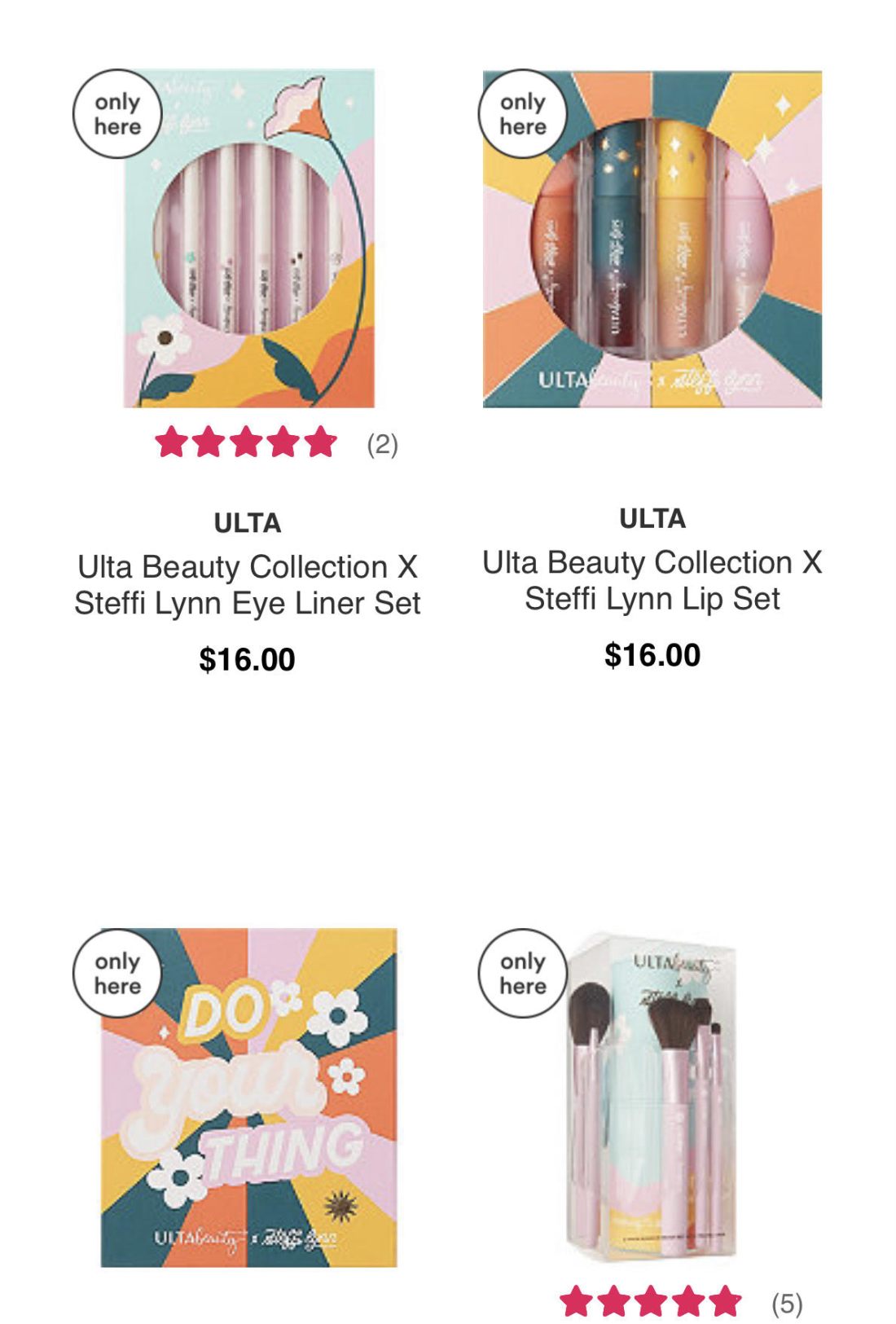Open the Steffi Lynn Lip Set image

click(652, 238)
